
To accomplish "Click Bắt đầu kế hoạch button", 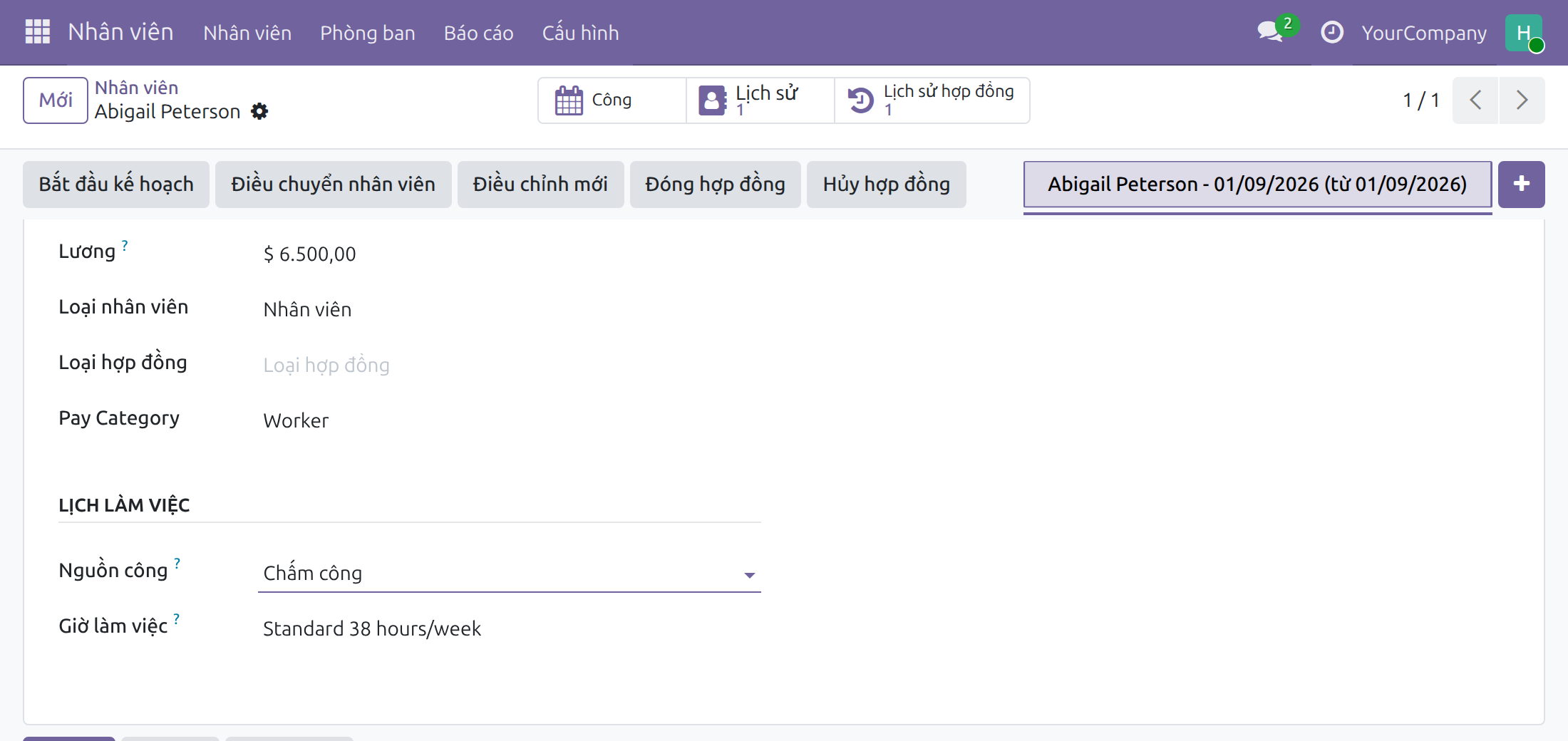I will pyautogui.click(x=116, y=185).
